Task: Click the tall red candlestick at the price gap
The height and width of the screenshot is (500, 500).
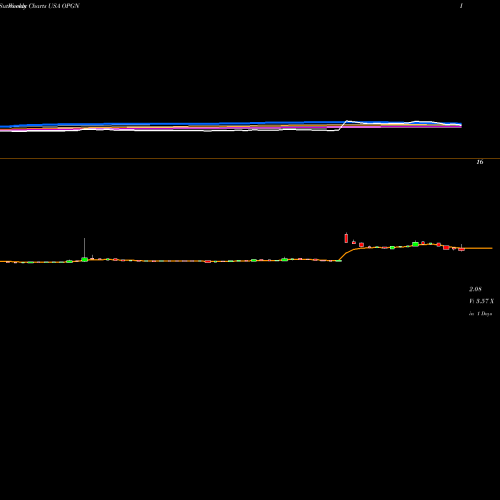Action: pos(346,238)
